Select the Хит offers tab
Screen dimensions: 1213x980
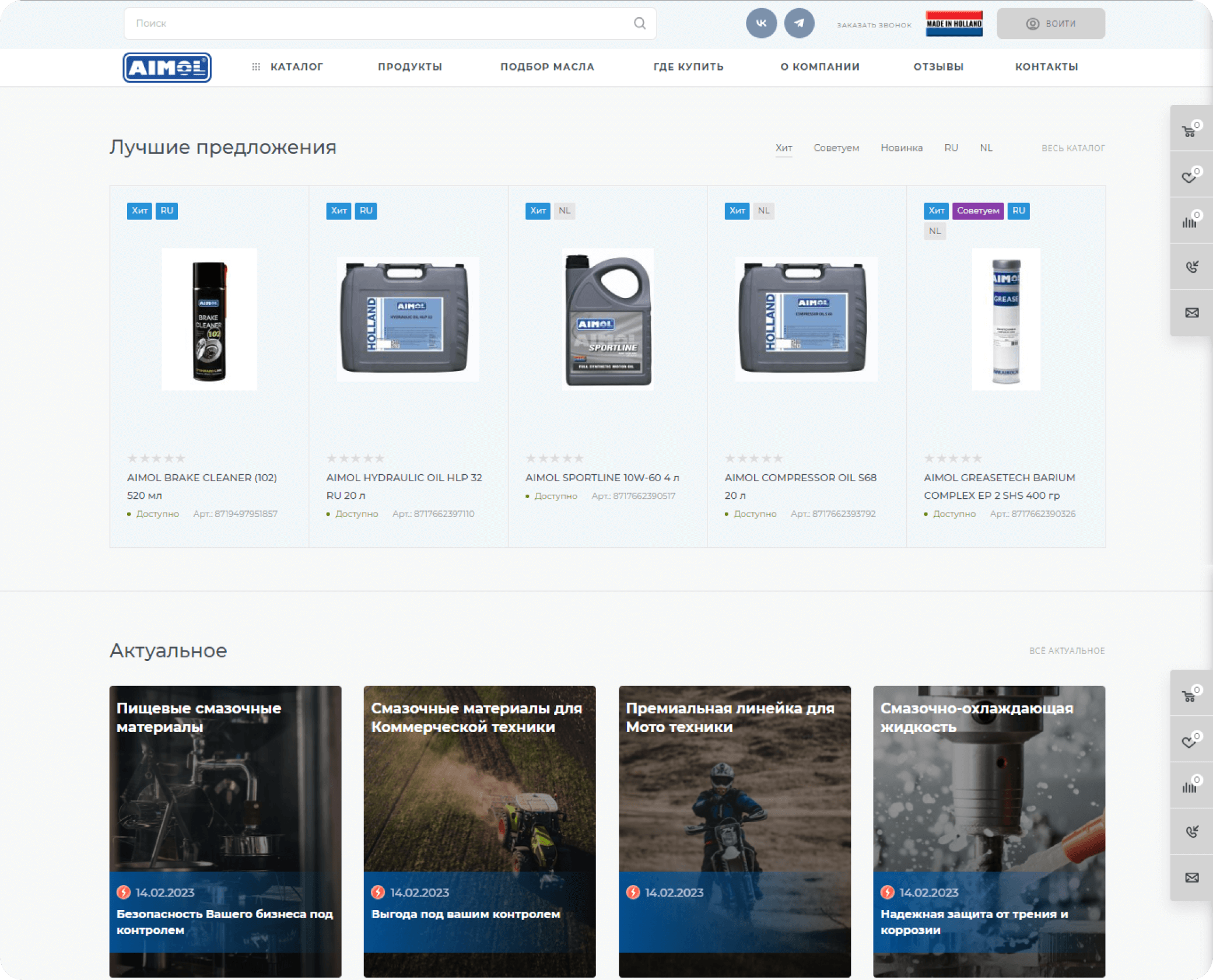(784, 148)
